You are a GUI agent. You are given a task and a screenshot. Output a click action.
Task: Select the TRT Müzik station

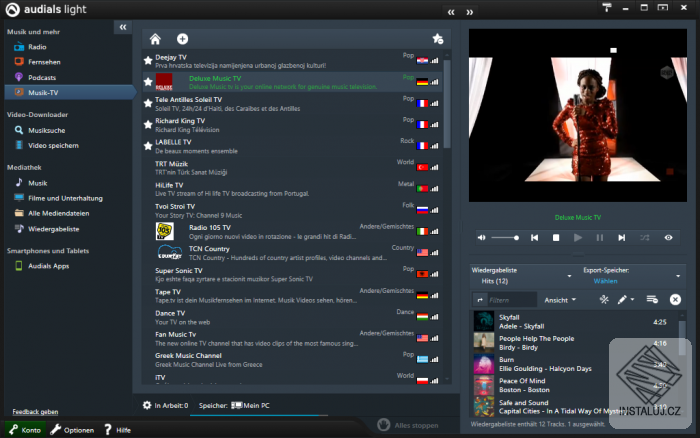[x=292, y=168]
